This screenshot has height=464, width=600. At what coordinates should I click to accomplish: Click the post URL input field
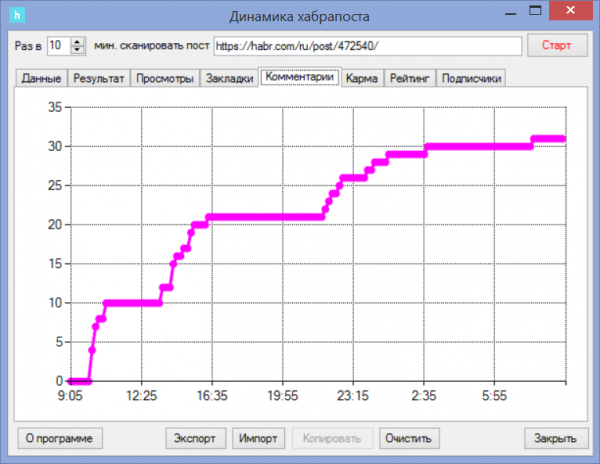click(x=367, y=46)
